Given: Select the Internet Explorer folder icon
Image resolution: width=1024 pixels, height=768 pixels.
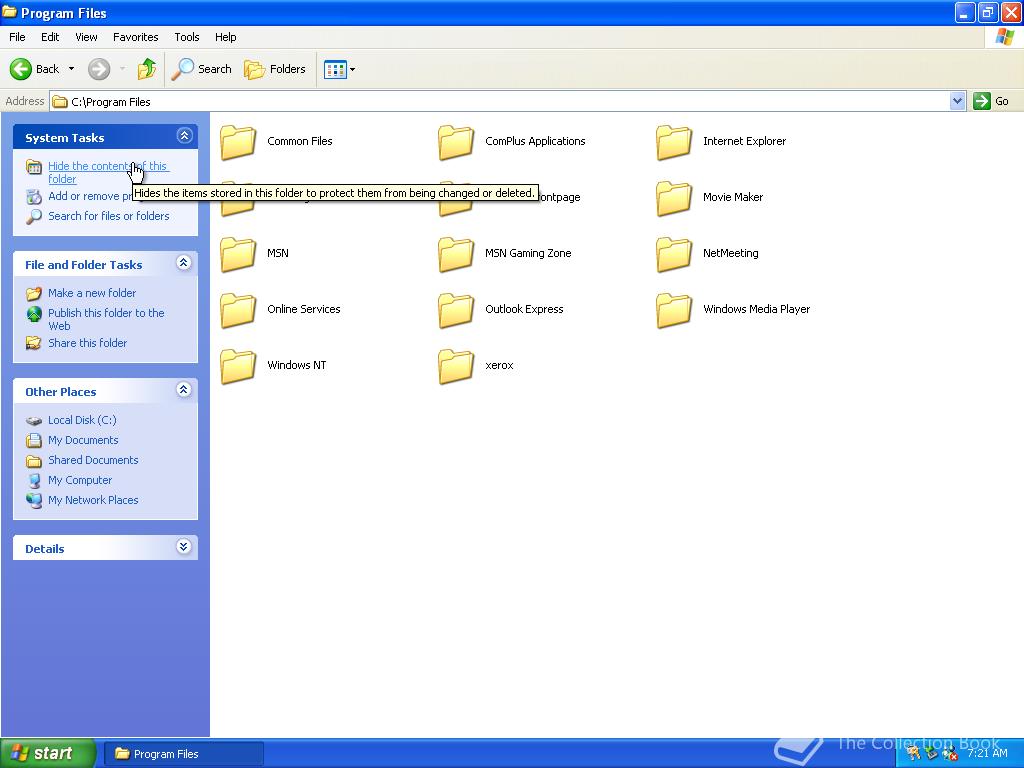Looking at the screenshot, I should coord(674,142).
